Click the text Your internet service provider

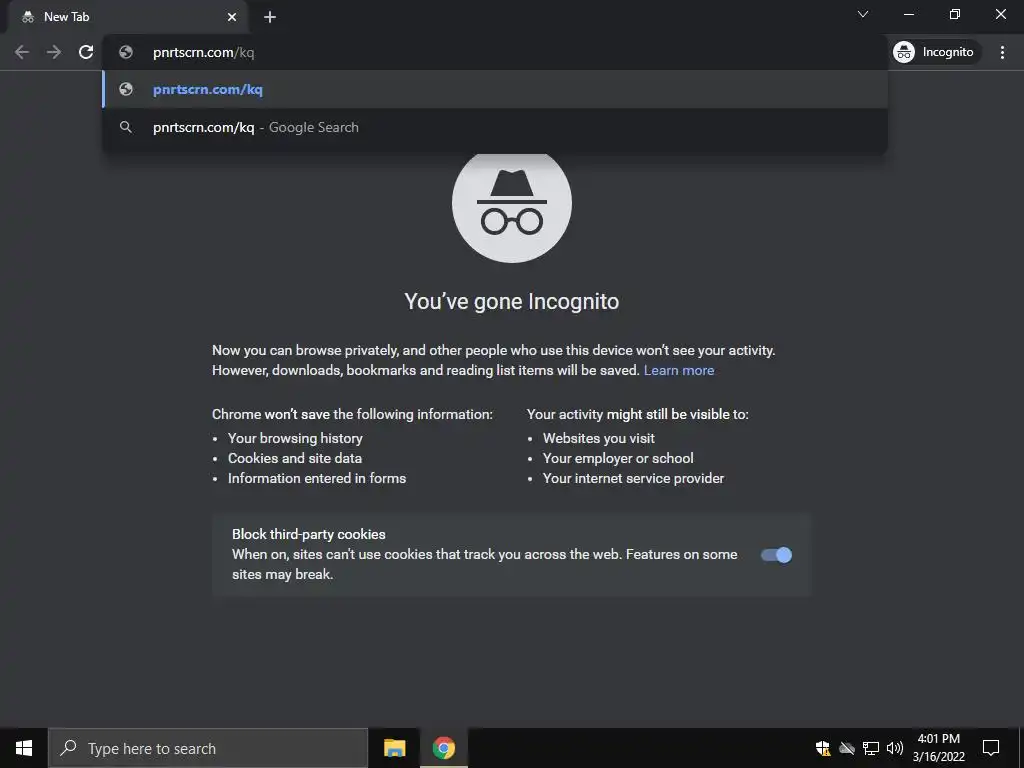(633, 478)
